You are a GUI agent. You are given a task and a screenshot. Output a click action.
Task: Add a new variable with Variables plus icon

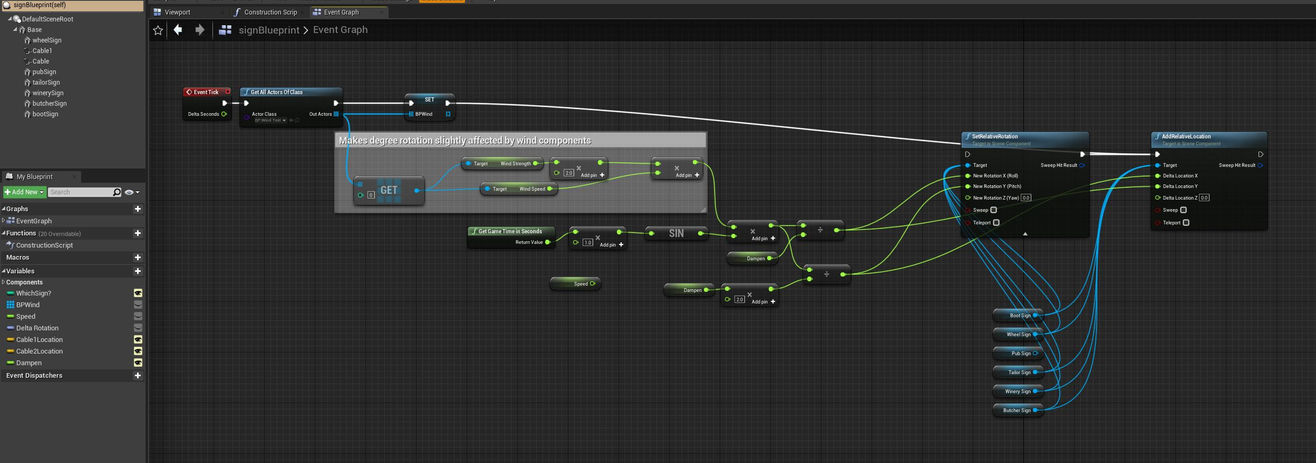(138, 271)
